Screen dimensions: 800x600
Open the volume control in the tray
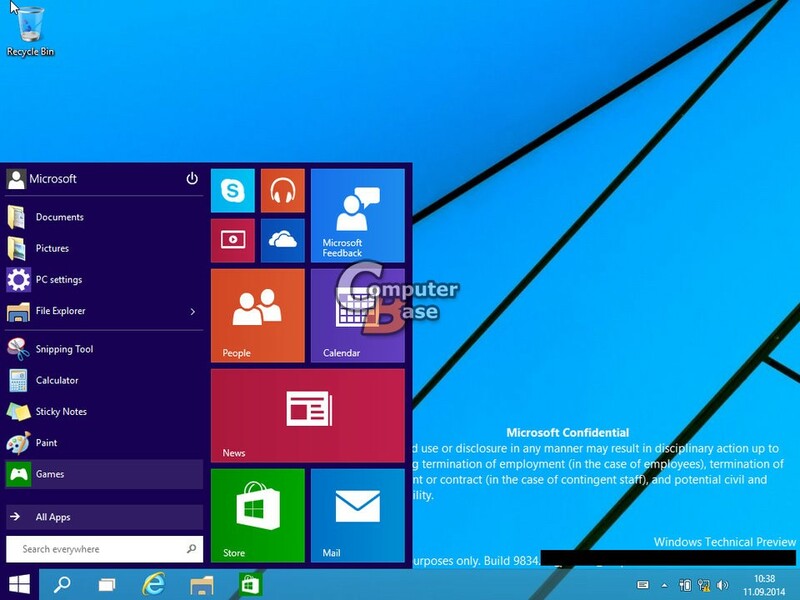tap(721, 583)
